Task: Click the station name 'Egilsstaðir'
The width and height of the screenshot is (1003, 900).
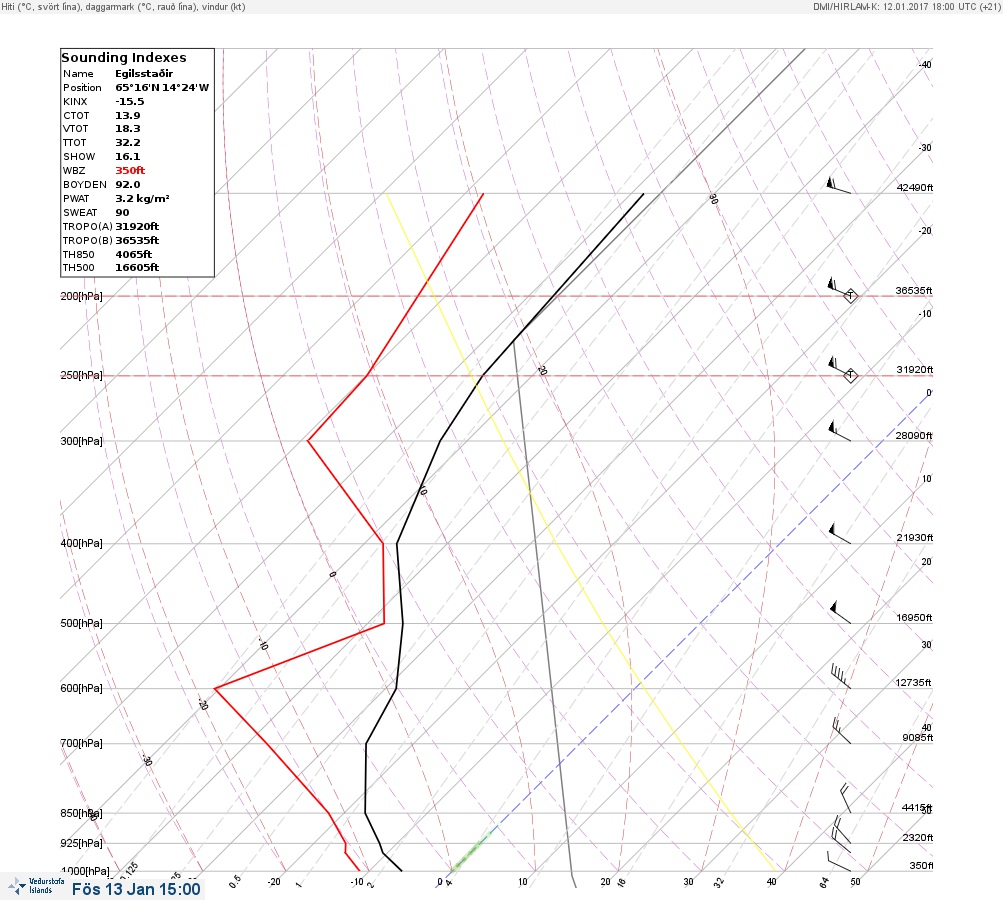Action: point(144,74)
